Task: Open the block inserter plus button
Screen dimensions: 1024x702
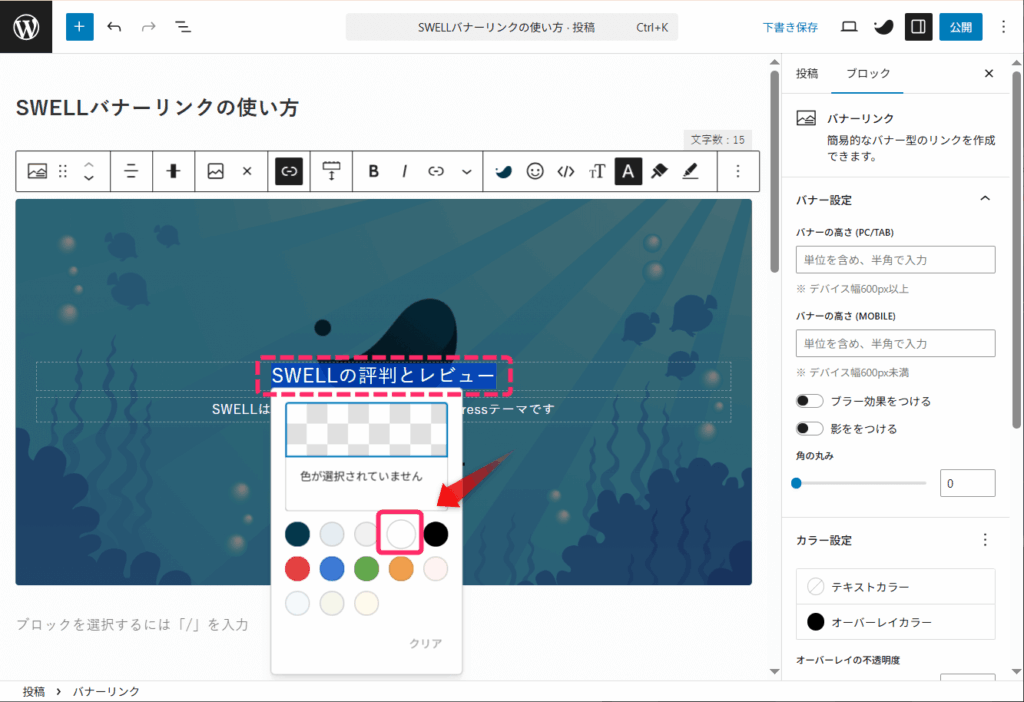Action: coord(80,27)
